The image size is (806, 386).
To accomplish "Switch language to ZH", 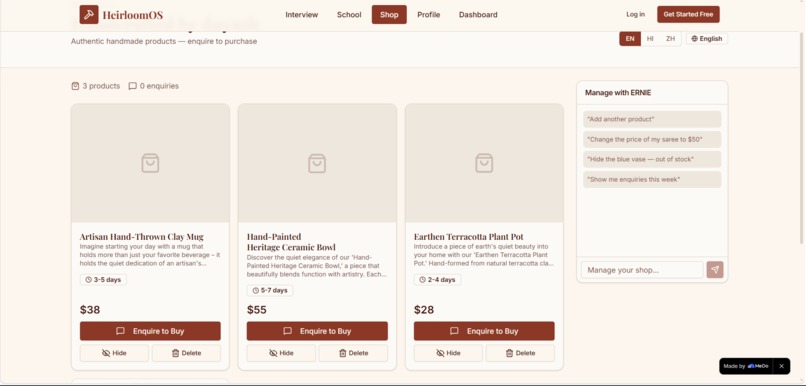I will pos(670,39).
